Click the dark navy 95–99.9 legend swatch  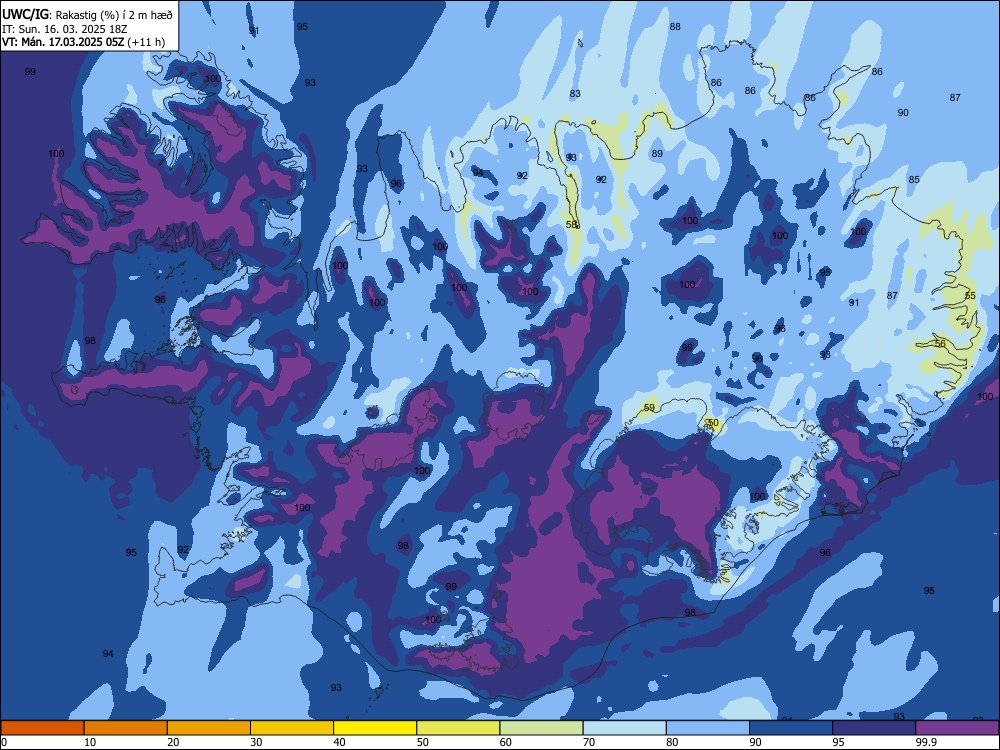[874, 728]
